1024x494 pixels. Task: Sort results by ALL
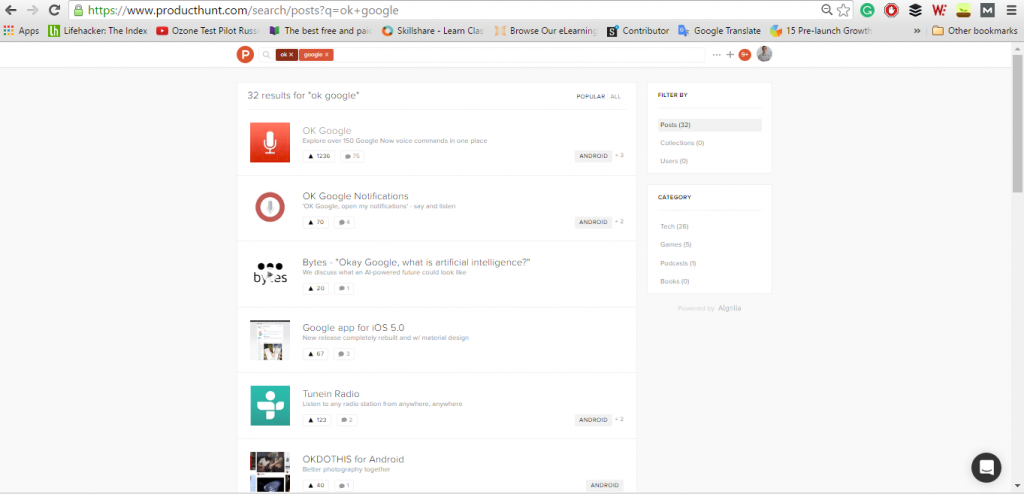pyautogui.click(x=616, y=97)
